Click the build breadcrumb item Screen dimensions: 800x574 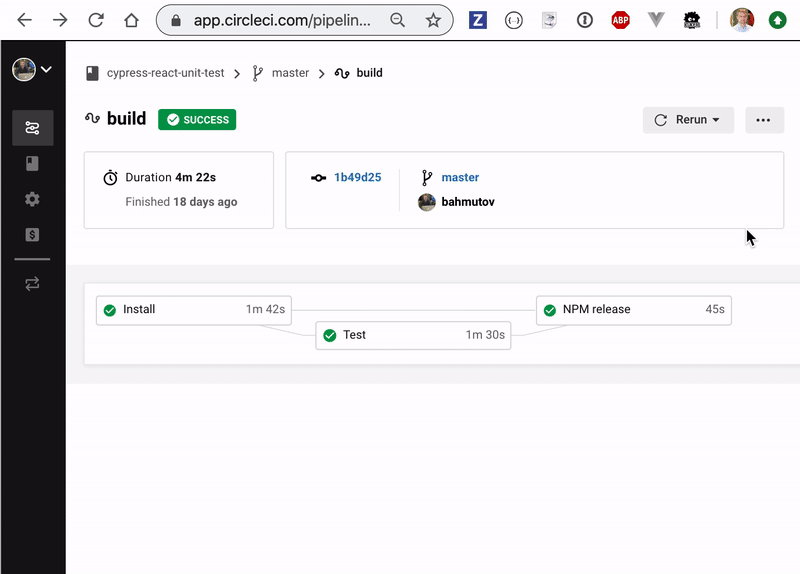(369, 73)
